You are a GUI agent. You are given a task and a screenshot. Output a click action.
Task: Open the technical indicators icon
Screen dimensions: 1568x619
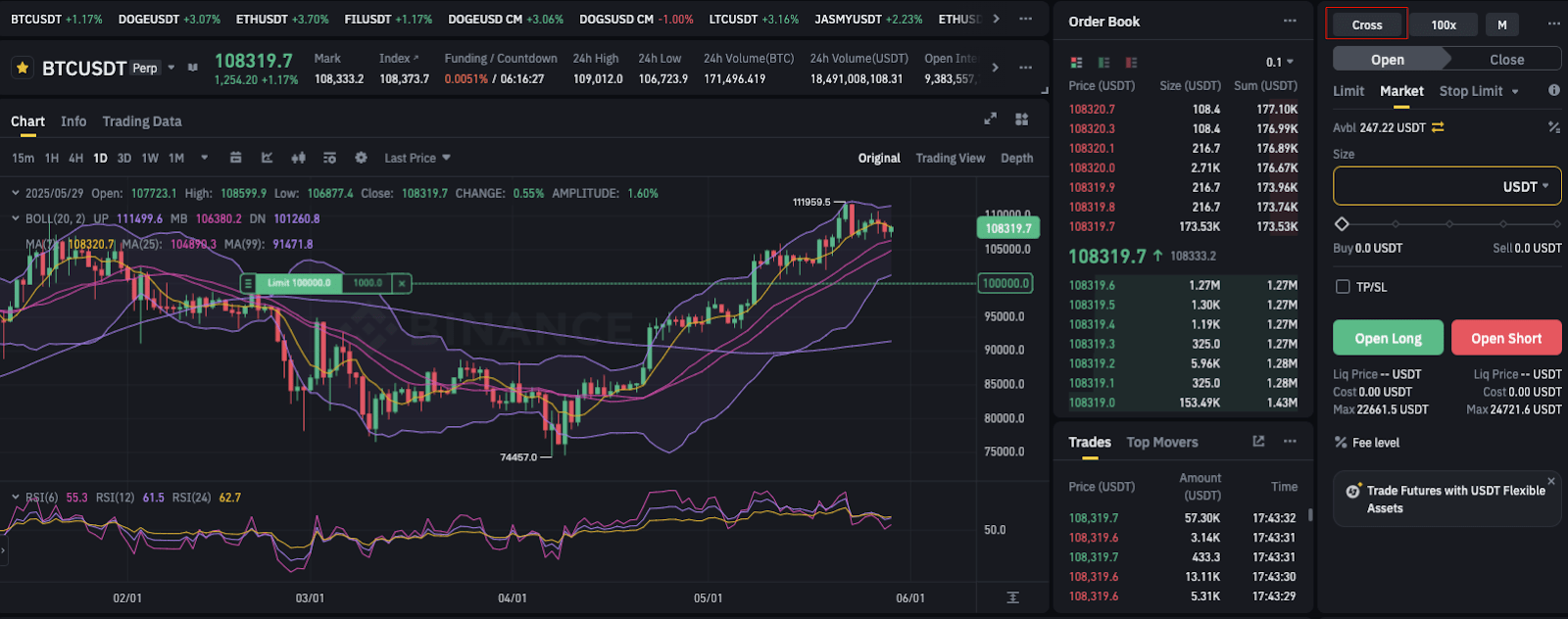(267, 158)
